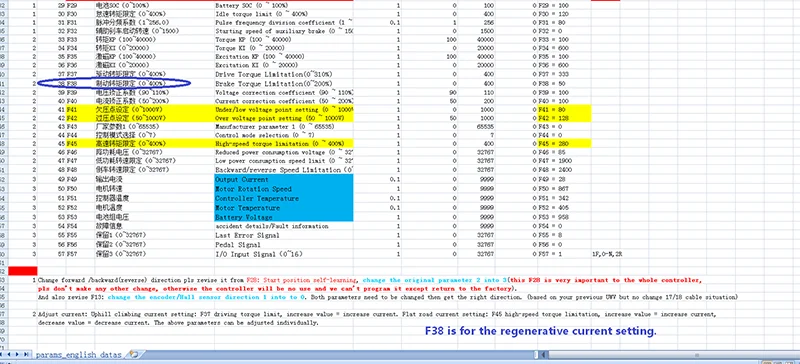Select the Drive Torque Limitation cell
Viewport: 800px width, 364px height.
point(283,75)
